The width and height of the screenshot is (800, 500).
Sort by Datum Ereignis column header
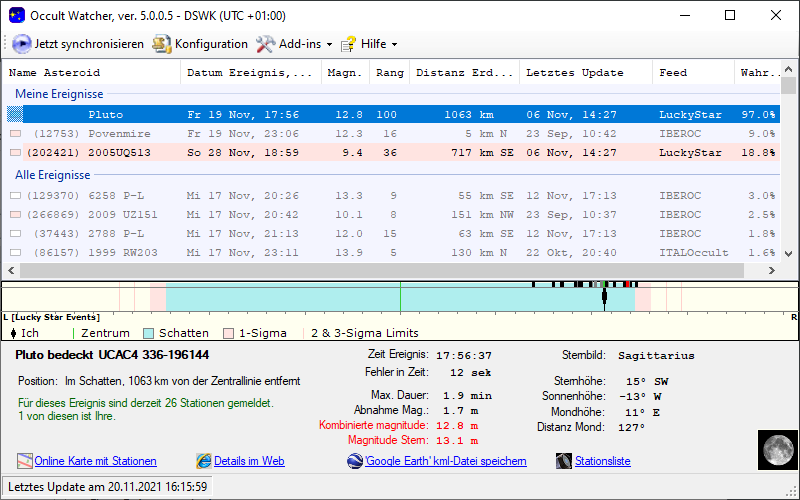(x=250, y=73)
